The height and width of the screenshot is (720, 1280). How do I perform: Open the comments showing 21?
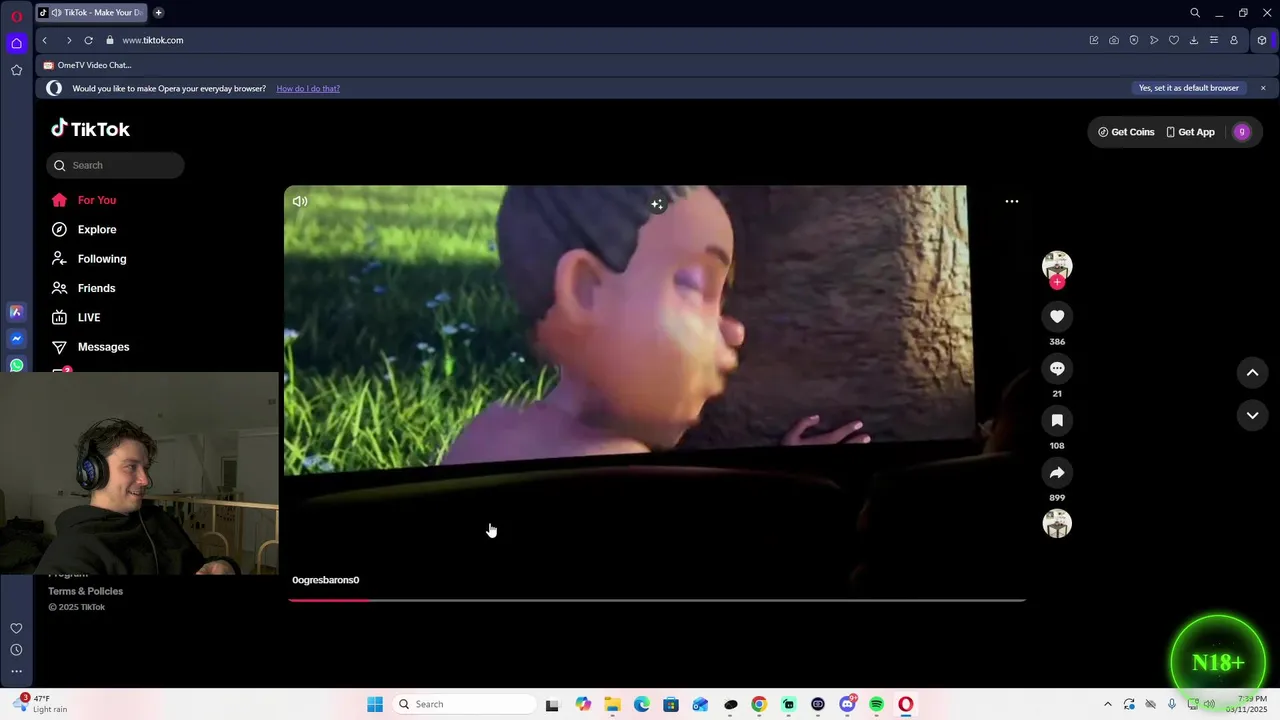pyautogui.click(x=1057, y=369)
